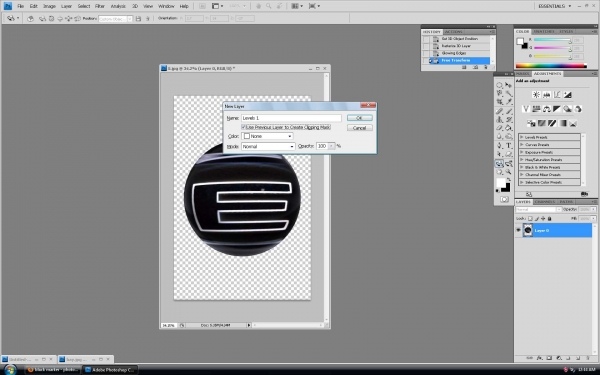Viewport: 600px width, 375px height.
Task: Click the layer Name field containing Levels 1
Action: click(291, 118)
